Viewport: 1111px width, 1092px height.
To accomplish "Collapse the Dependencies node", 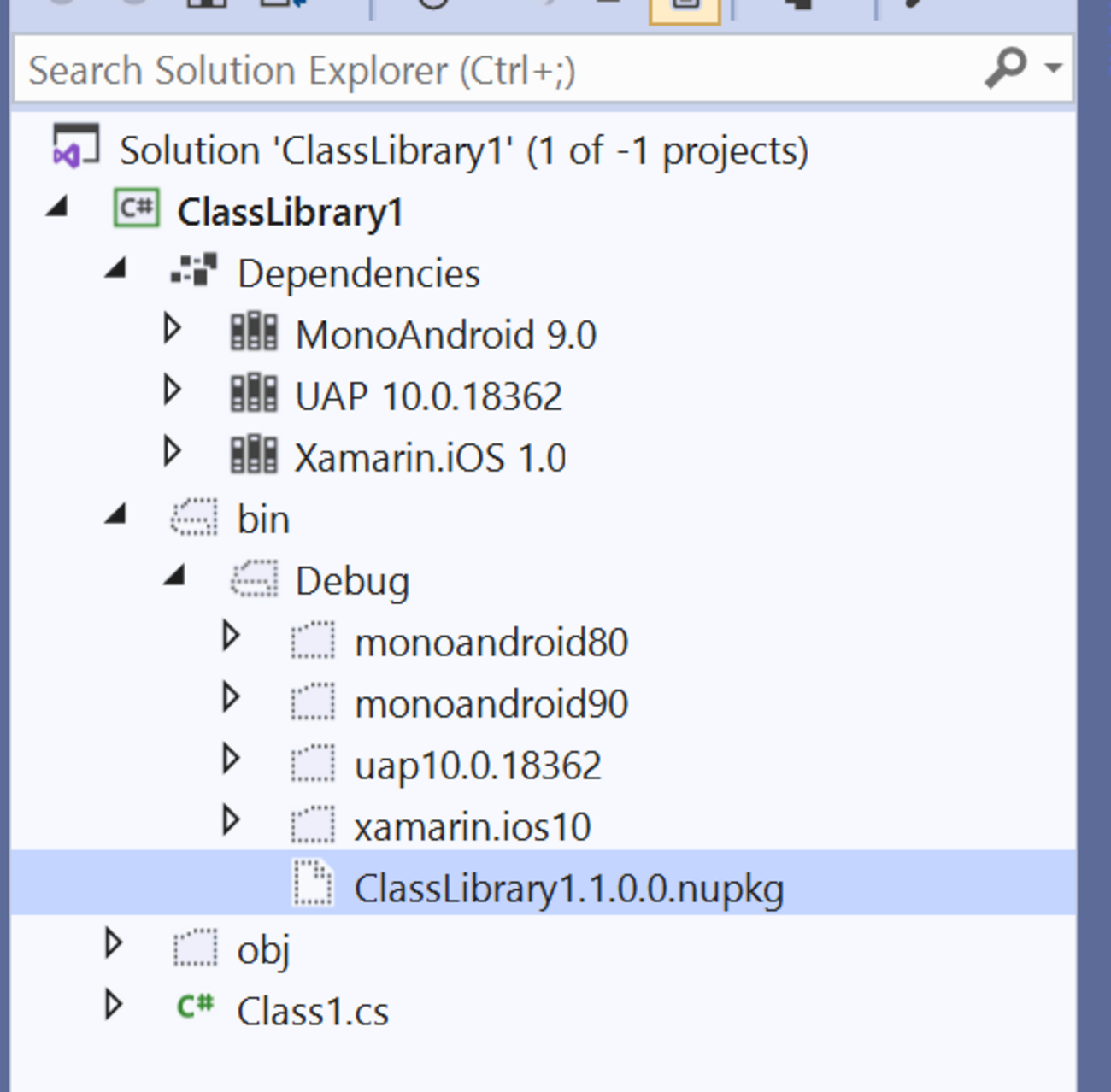I will point(116,269).
